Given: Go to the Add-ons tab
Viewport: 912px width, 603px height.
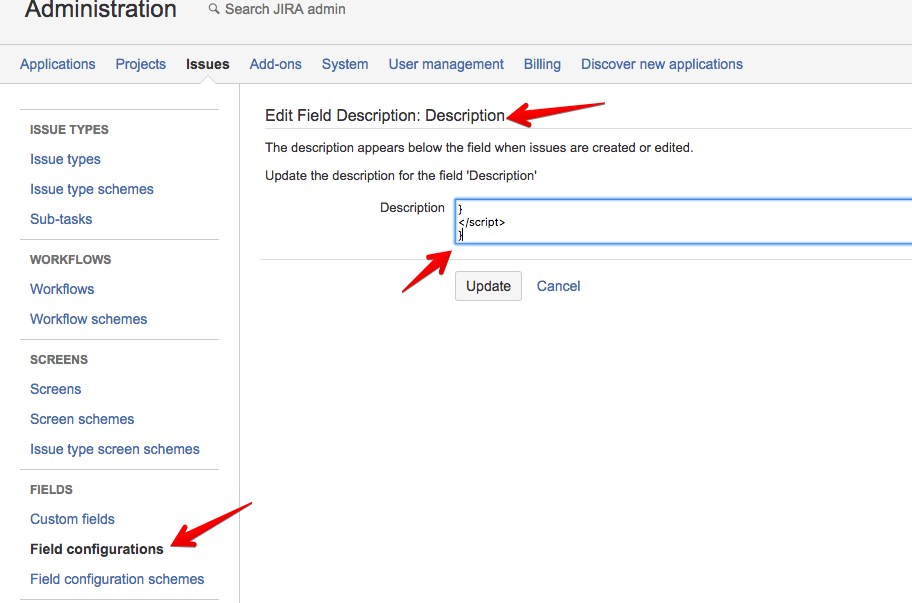Looking at the screenshot, I should [x=276, y=64].
